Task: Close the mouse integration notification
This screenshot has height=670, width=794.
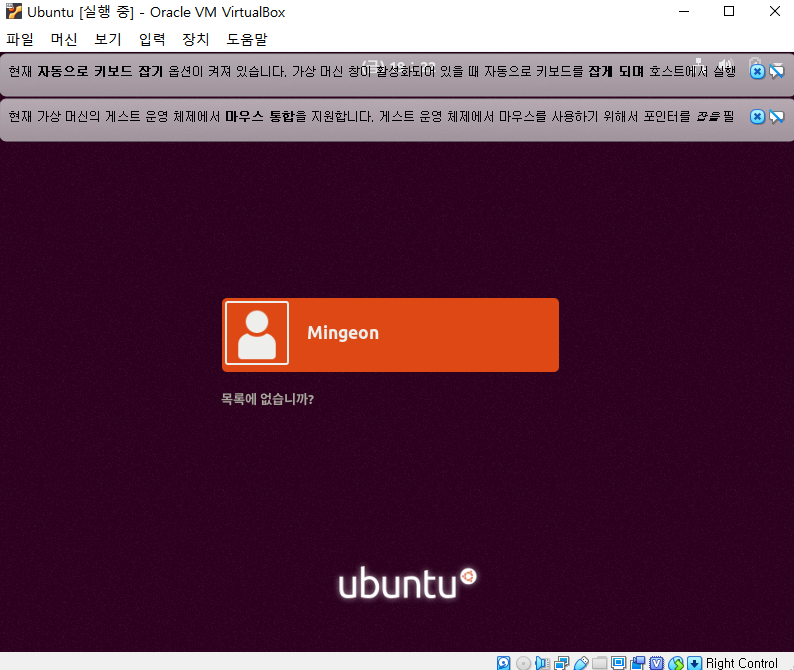Action: 757,116
